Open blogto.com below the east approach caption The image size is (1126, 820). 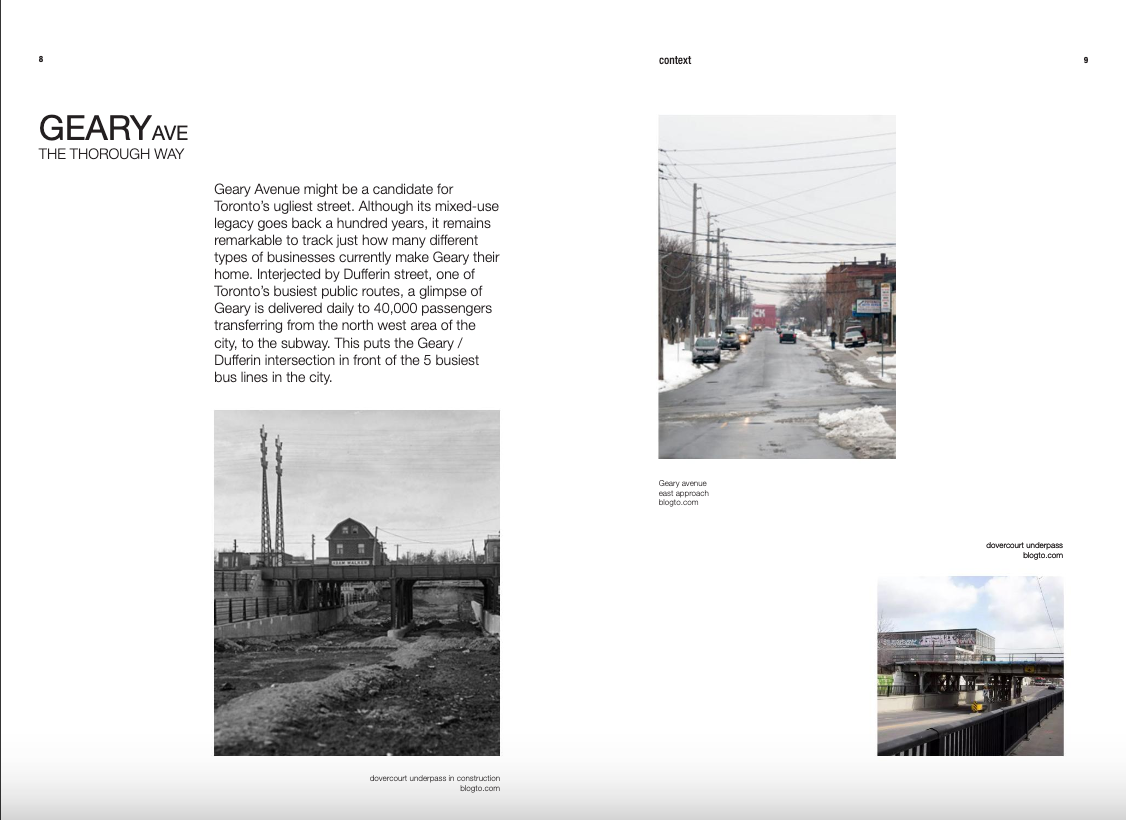coord(678,502)
